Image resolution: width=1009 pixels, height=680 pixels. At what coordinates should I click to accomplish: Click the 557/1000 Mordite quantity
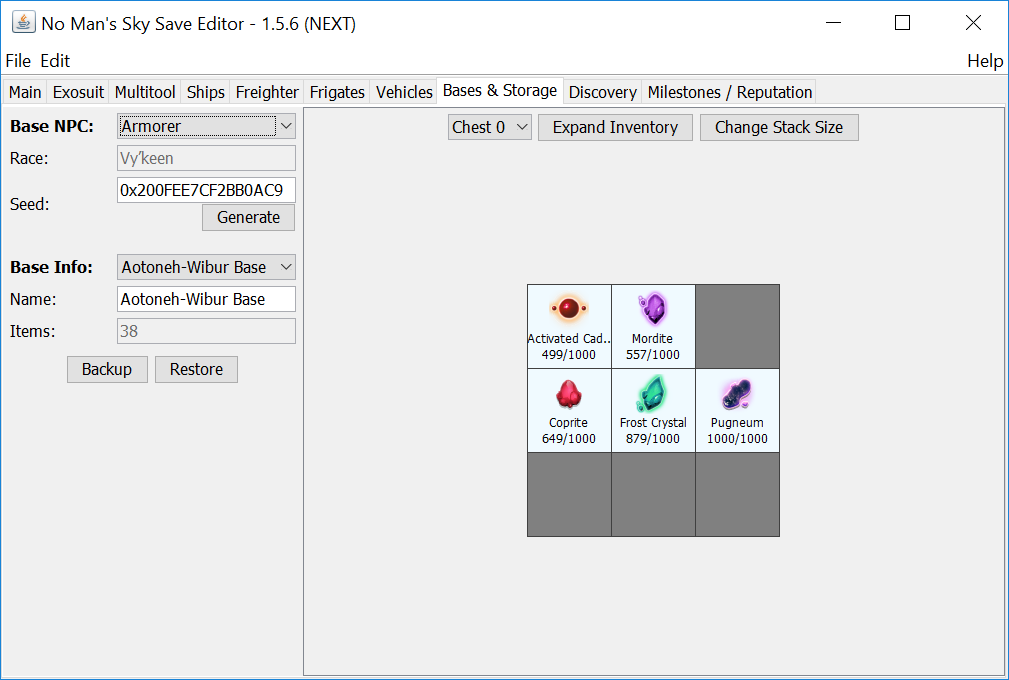click(653, 354)
